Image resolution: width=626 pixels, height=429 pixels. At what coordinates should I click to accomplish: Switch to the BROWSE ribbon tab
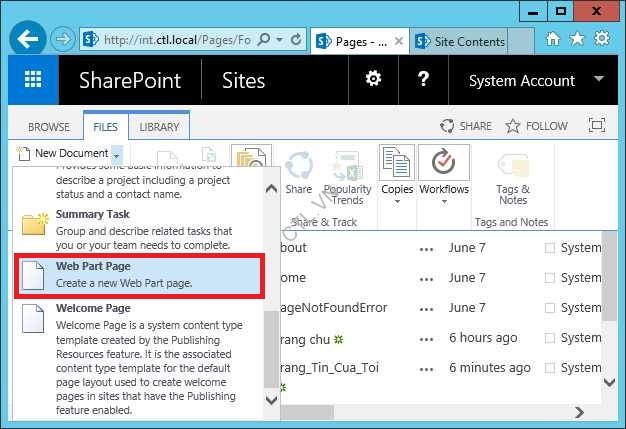48,127
